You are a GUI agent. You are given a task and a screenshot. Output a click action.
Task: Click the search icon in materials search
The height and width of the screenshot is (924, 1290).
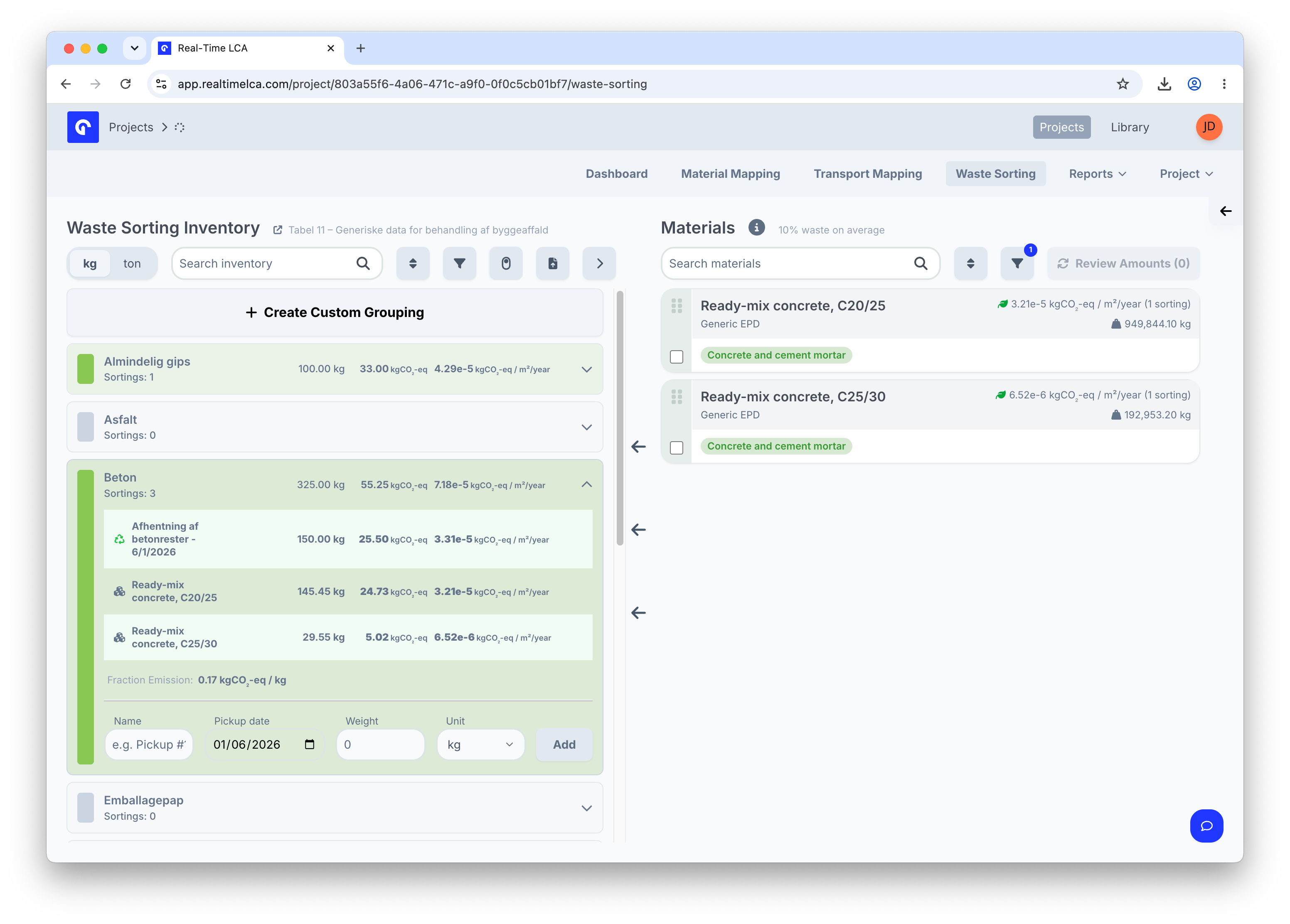[920, 263]
